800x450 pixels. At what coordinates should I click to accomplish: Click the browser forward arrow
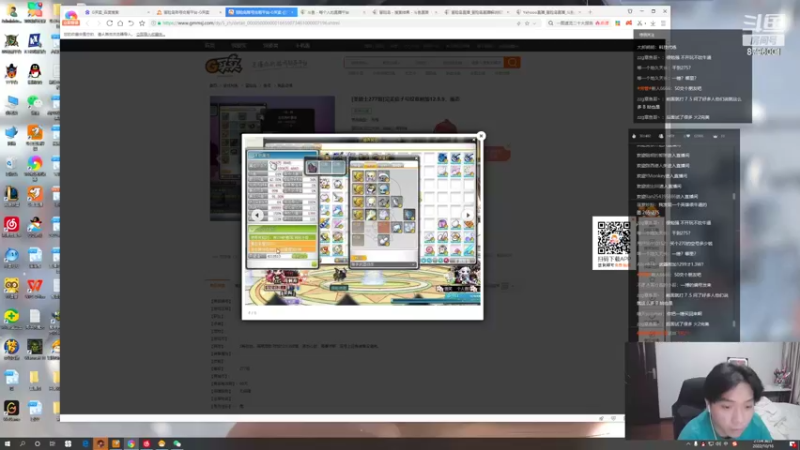point(98,23)
